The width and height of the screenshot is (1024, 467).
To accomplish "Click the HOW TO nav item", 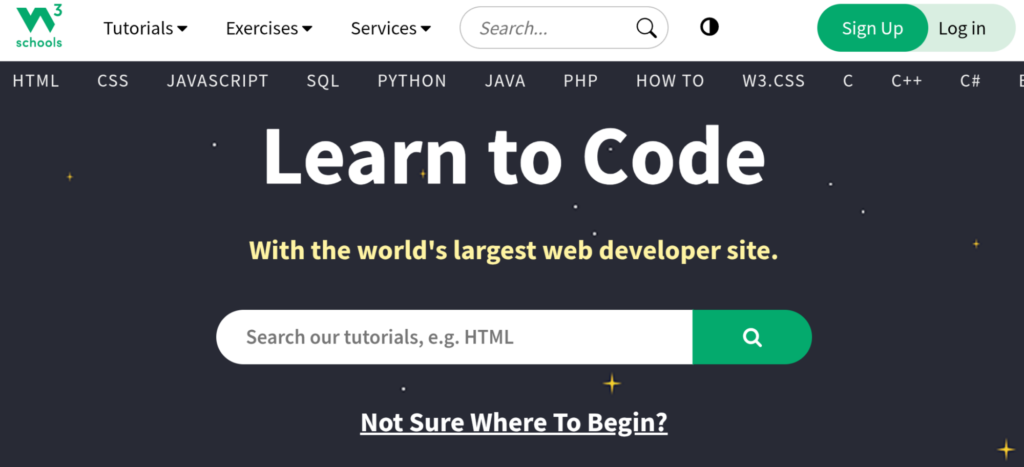I will click(x=670, y=81).
